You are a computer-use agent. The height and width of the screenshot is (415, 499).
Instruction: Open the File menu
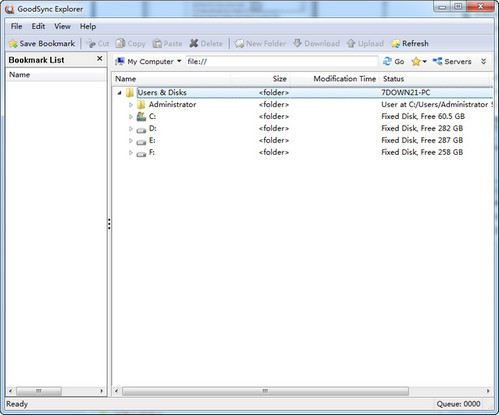coord(16,26)
